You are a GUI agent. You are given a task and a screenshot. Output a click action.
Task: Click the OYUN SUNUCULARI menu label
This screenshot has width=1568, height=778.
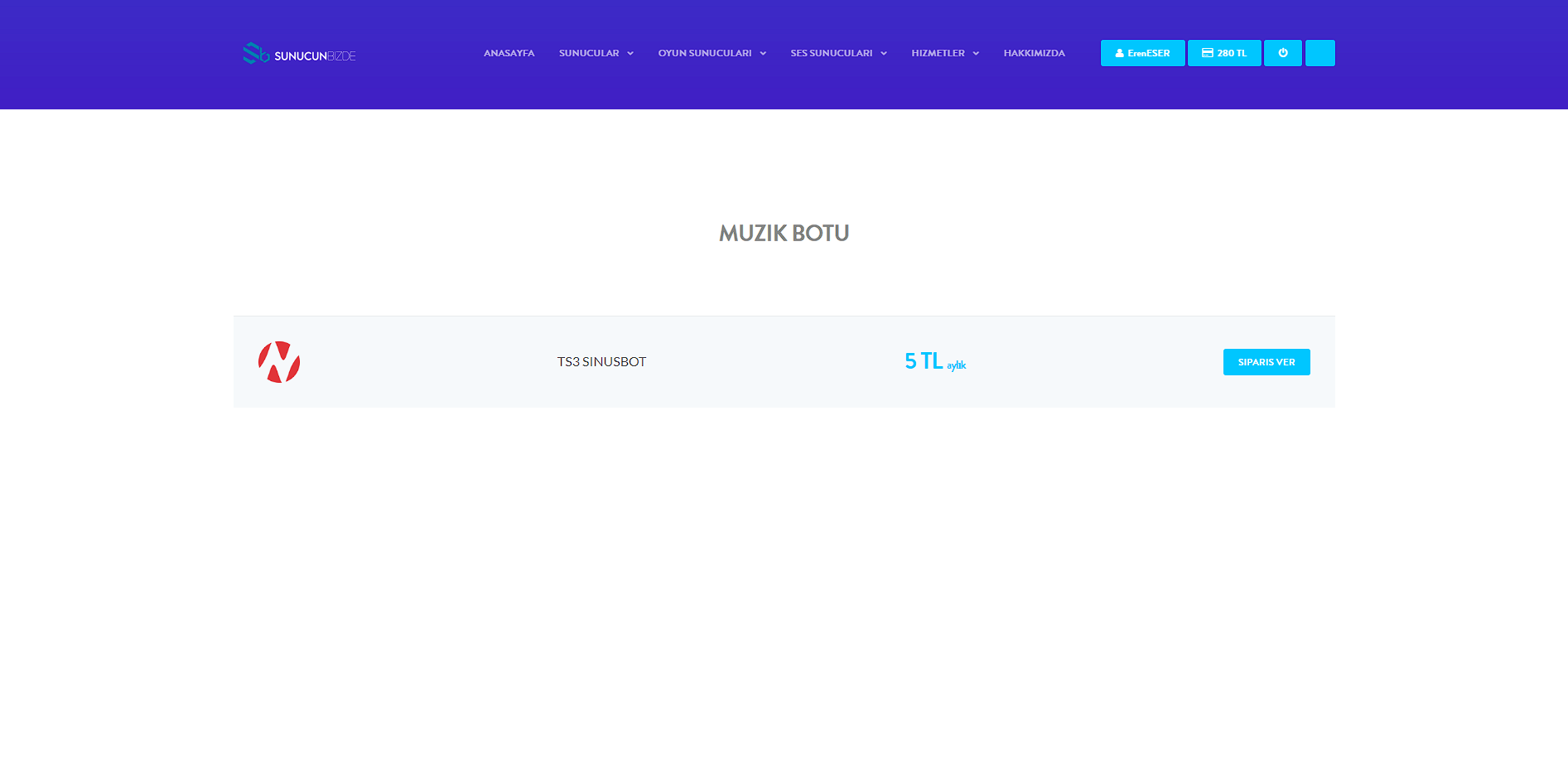(x=705, y=53)
